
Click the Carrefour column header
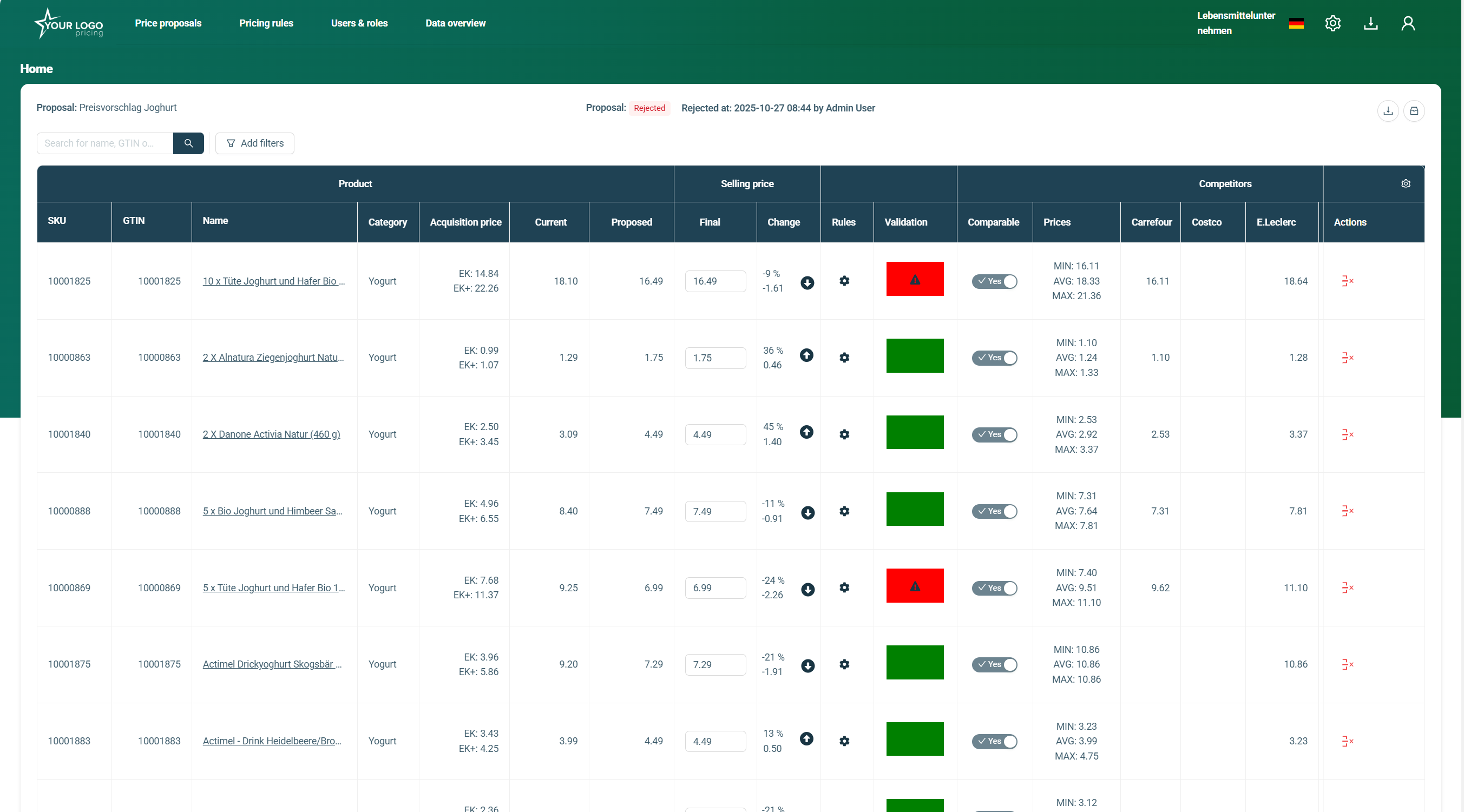point(1151,222)
